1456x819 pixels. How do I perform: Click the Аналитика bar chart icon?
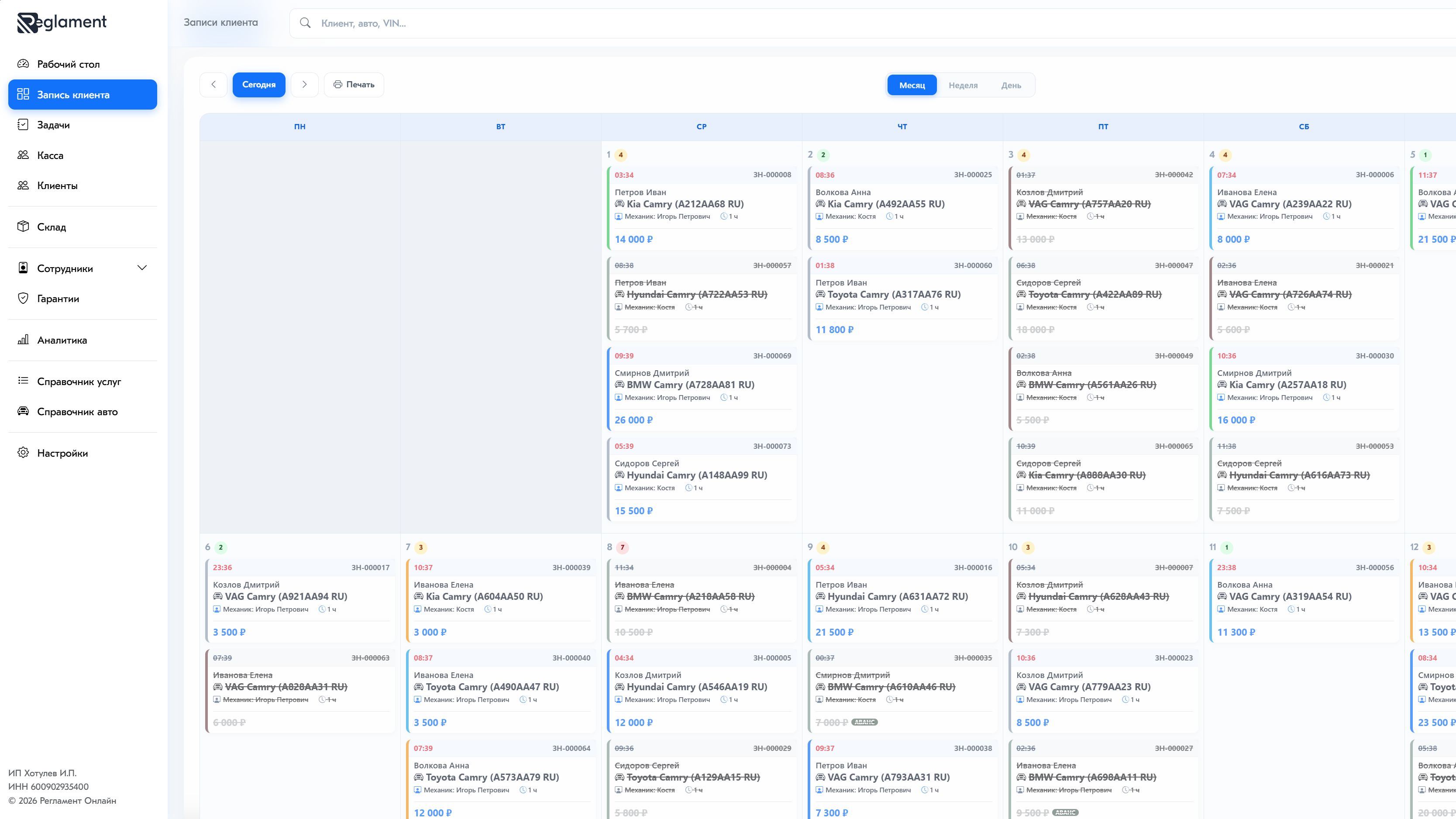pos(23,340)
